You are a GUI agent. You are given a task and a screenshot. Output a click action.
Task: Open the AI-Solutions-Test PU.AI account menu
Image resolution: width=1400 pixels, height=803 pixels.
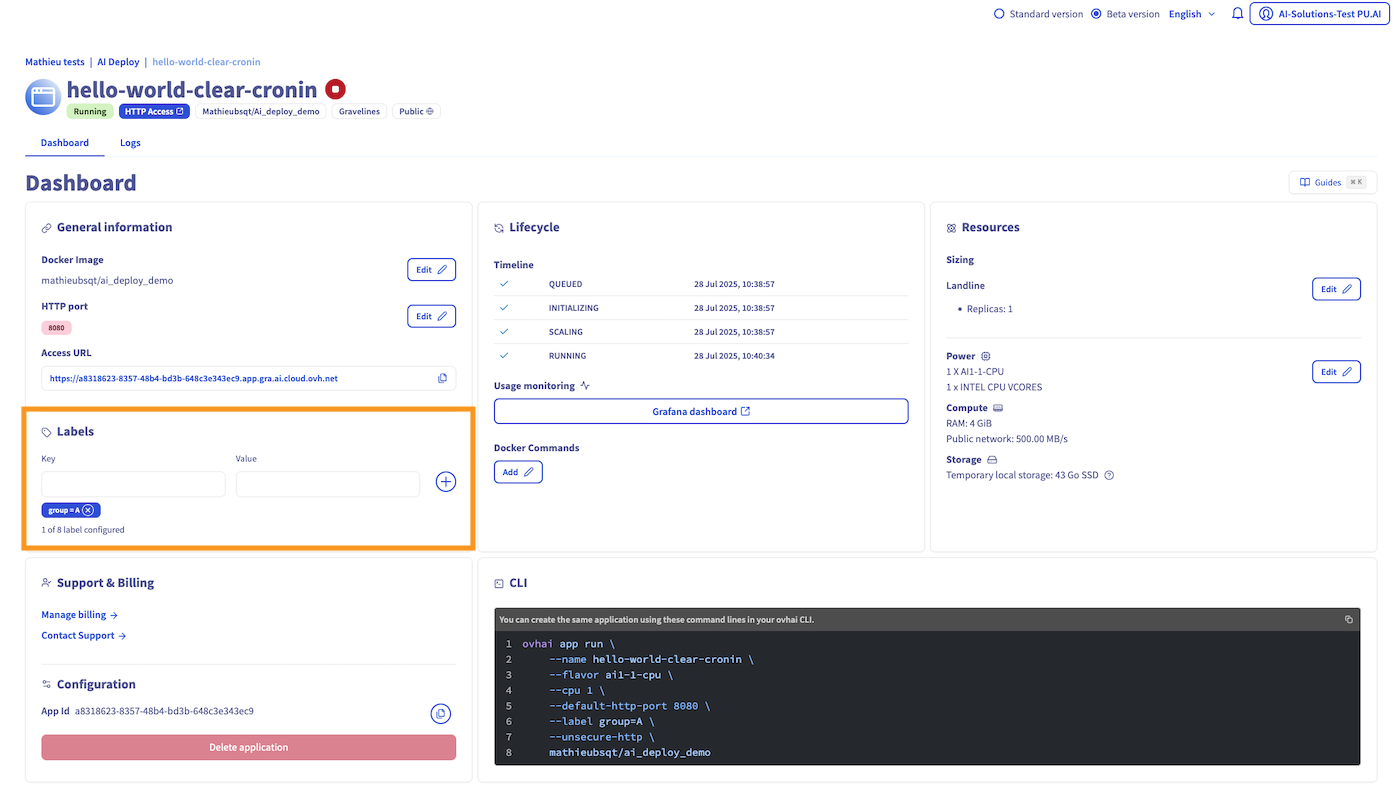pyautogui.click(x=1319, y=13)
